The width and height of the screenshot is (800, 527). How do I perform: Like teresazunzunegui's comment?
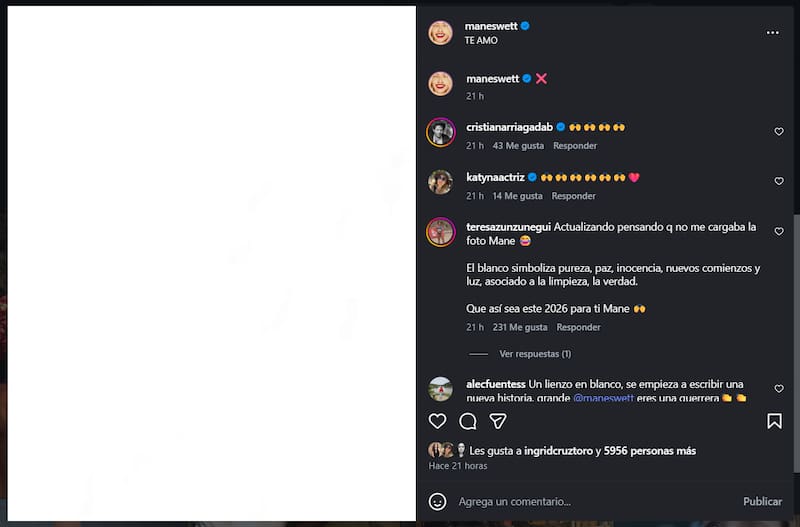click(x=779, y=232)
